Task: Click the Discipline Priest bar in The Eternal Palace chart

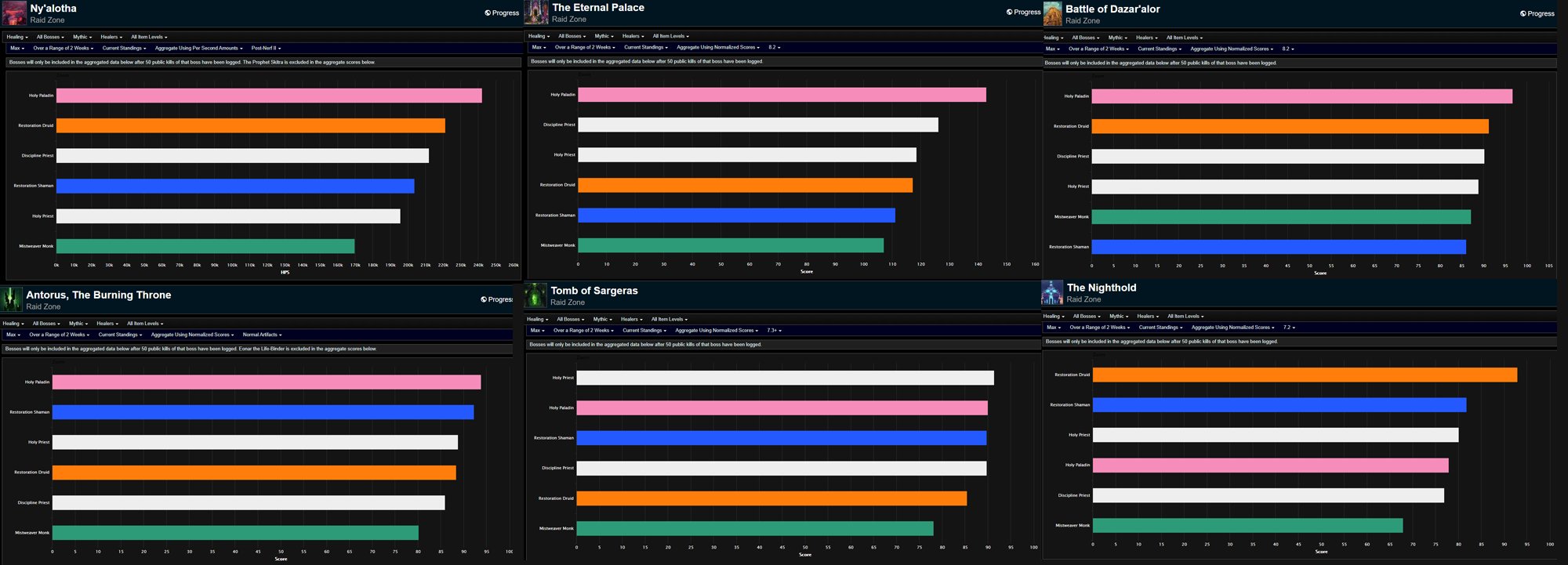Action: (758, 125)
